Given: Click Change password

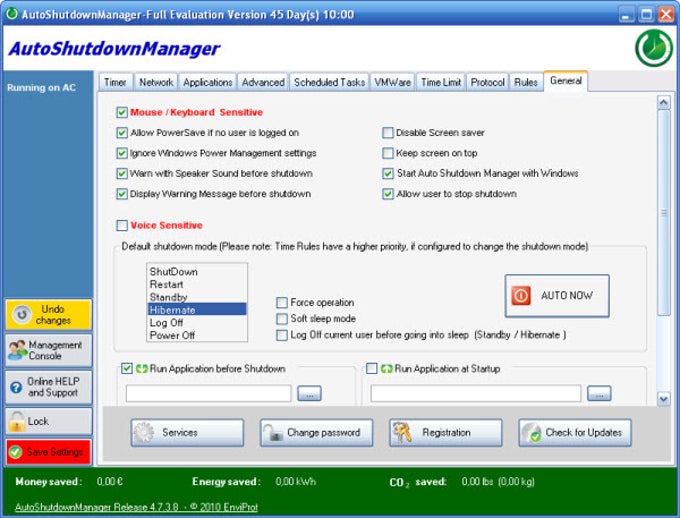Looking at the screenshot, I should click(317, 433).
